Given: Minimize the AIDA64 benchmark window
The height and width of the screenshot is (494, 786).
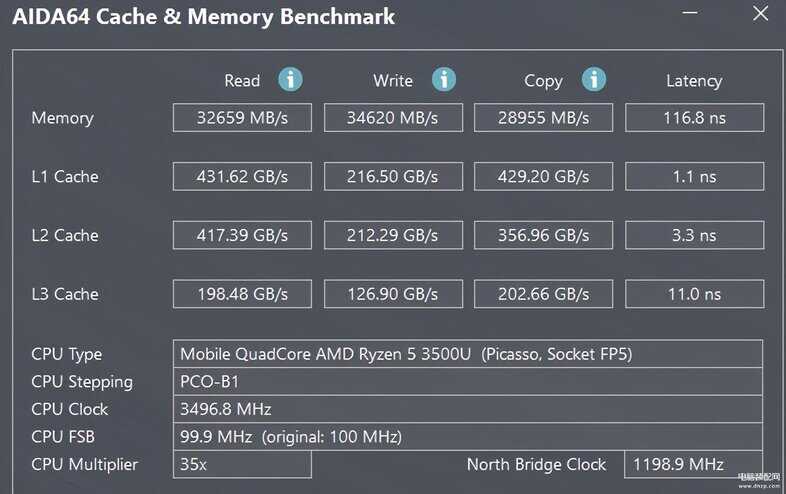Looking at the screenshot, I should tap(690, 13).
